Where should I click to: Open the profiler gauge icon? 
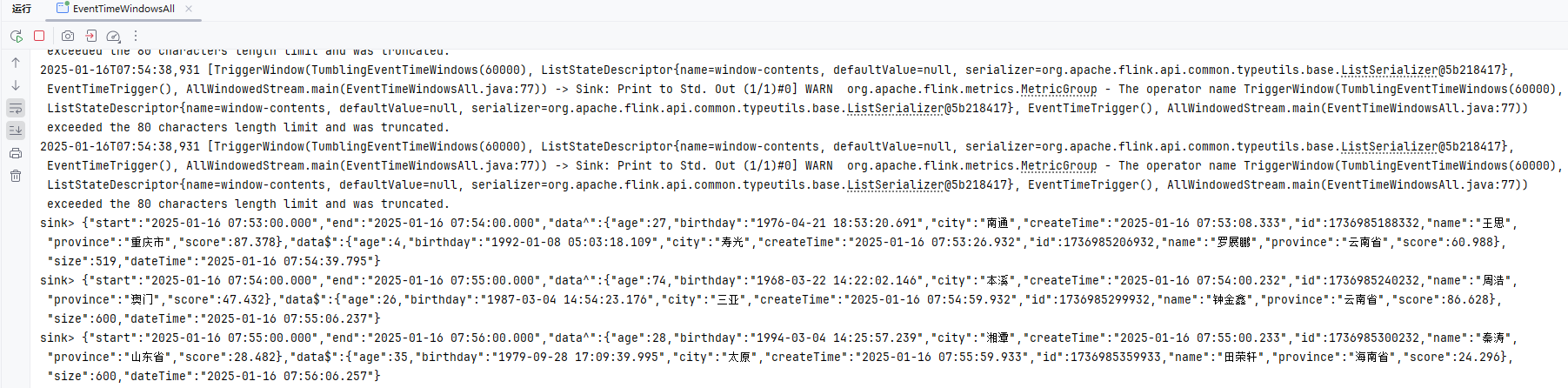tap(113, 36)
